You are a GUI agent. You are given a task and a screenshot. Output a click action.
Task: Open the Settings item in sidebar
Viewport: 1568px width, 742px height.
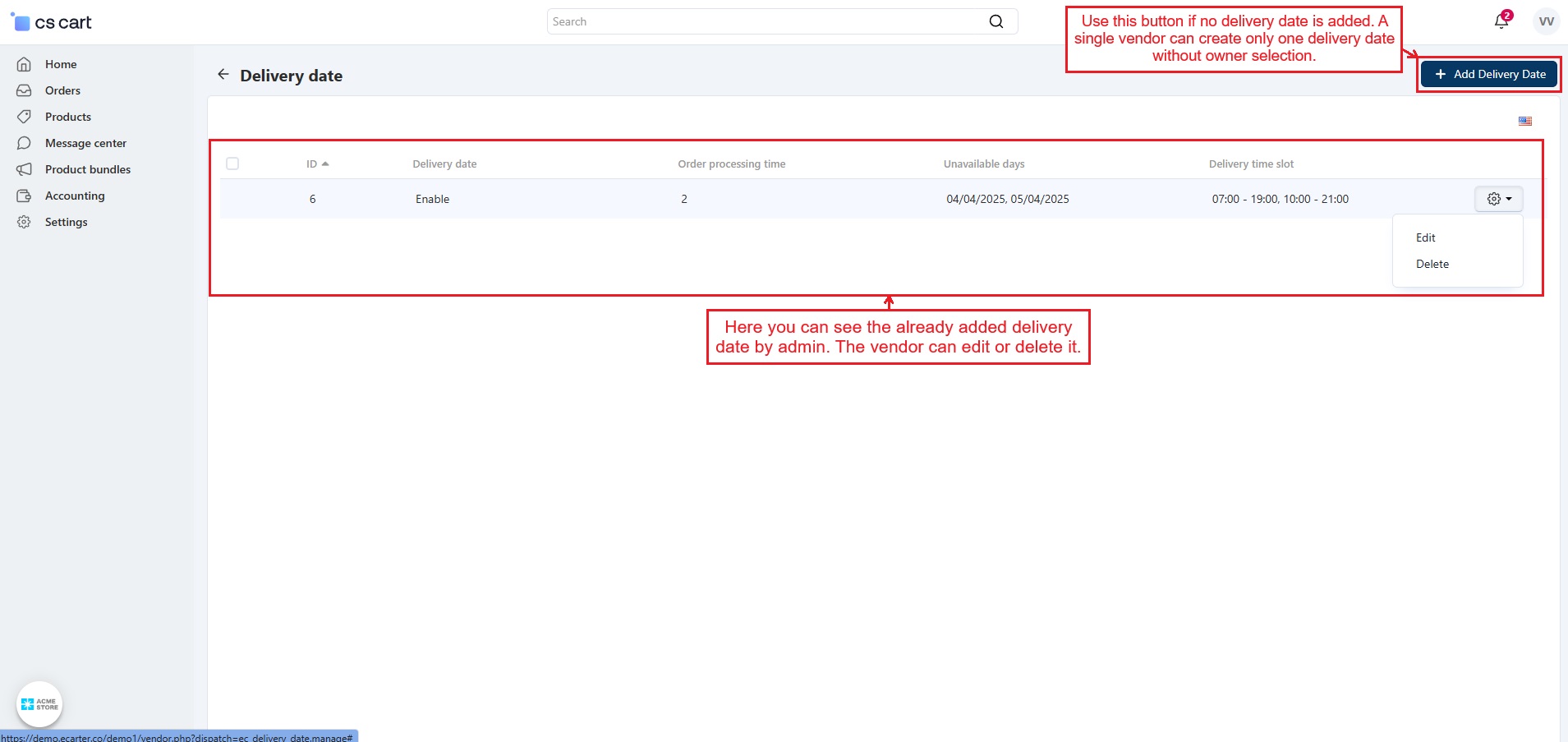pyautogui.click(x=66, y=222)
